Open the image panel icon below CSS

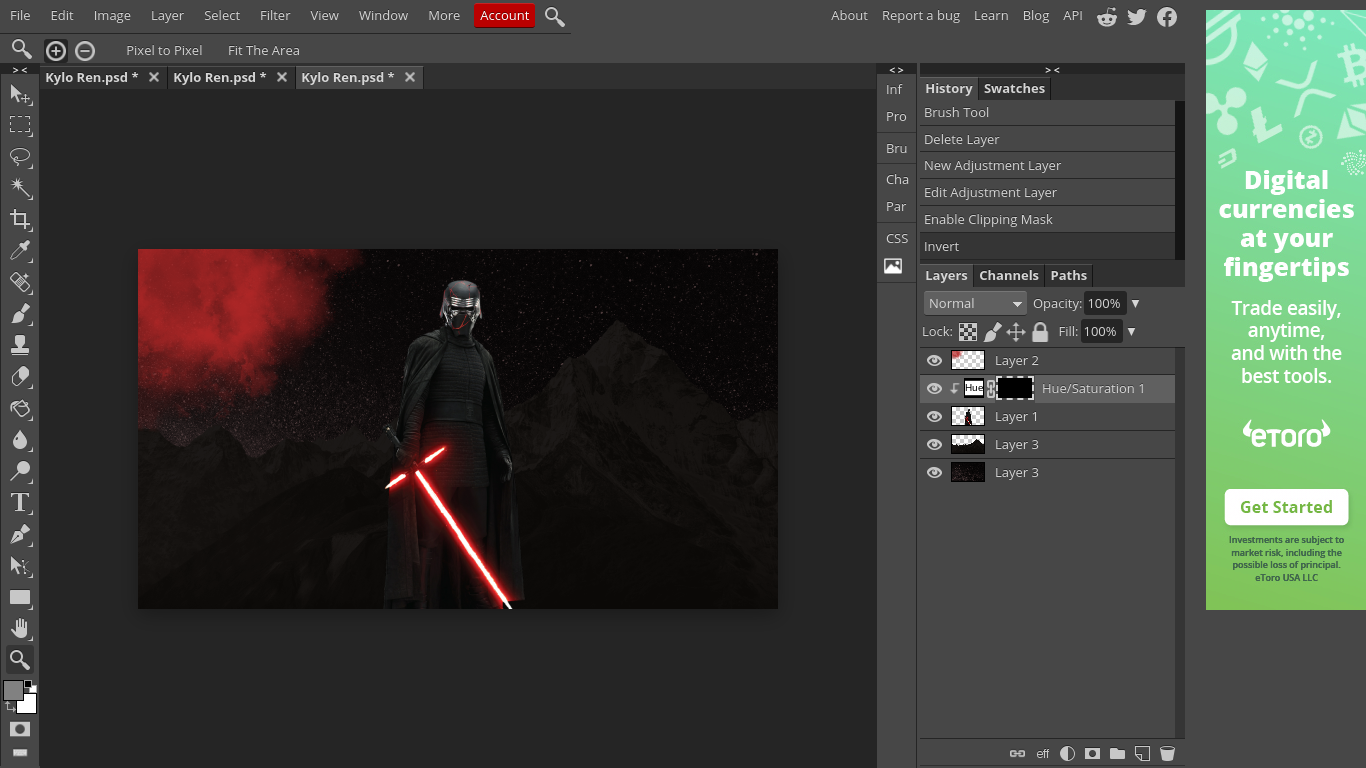tap(893, 266)
